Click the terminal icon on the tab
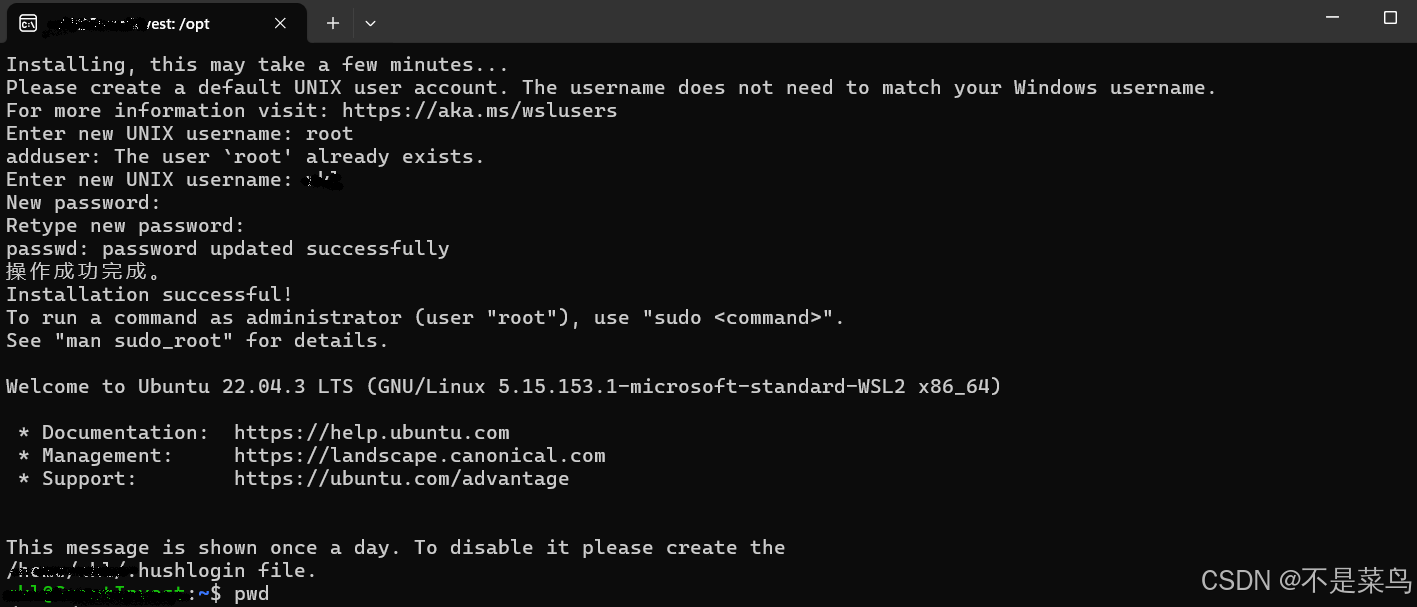 (x=28, y=23)
